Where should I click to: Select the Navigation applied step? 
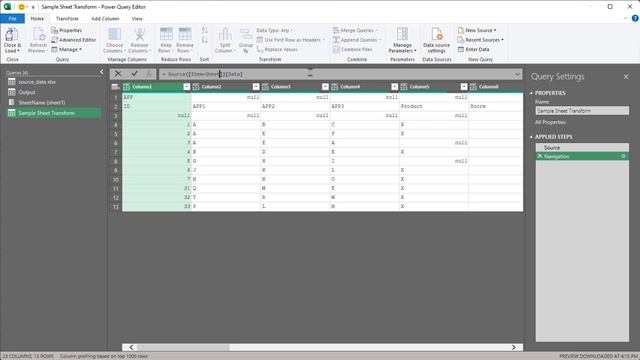(582, 156)
